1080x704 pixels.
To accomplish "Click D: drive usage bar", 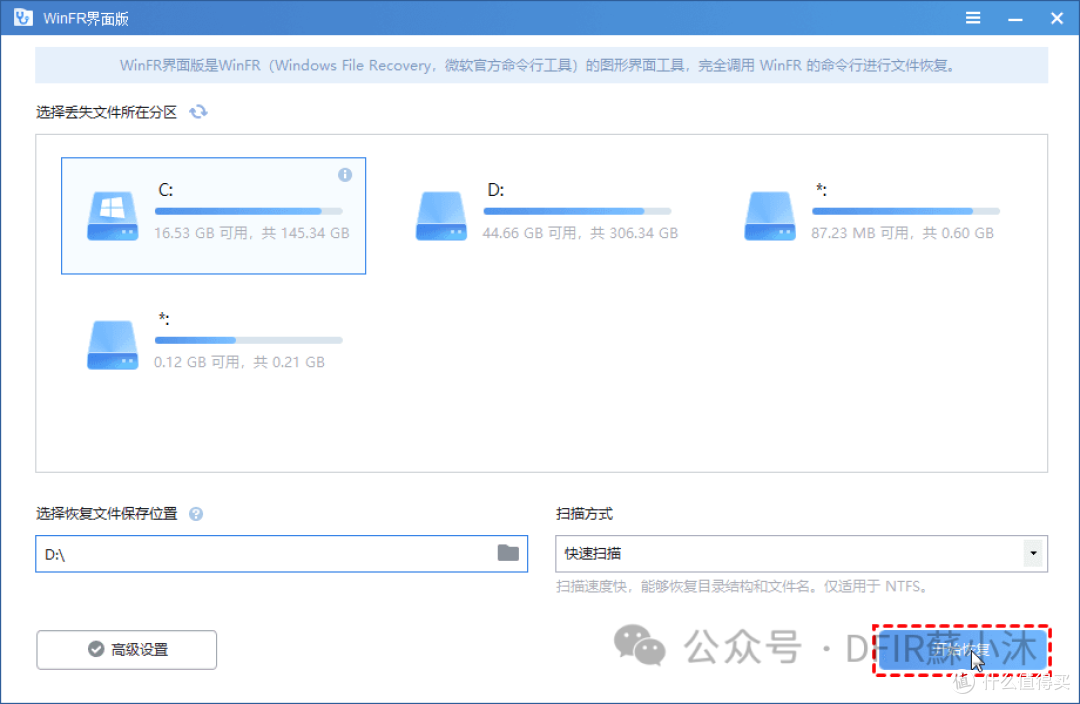I will tap(577, 211).
